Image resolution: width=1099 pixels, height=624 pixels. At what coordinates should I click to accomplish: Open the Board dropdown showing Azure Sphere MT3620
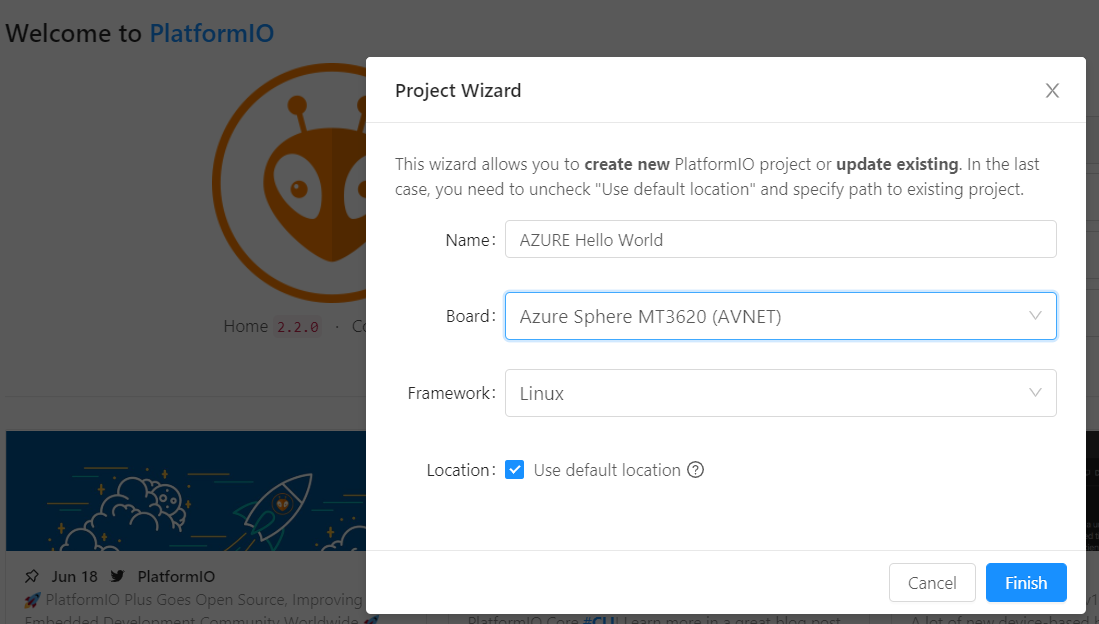click(x=780, y=316)
